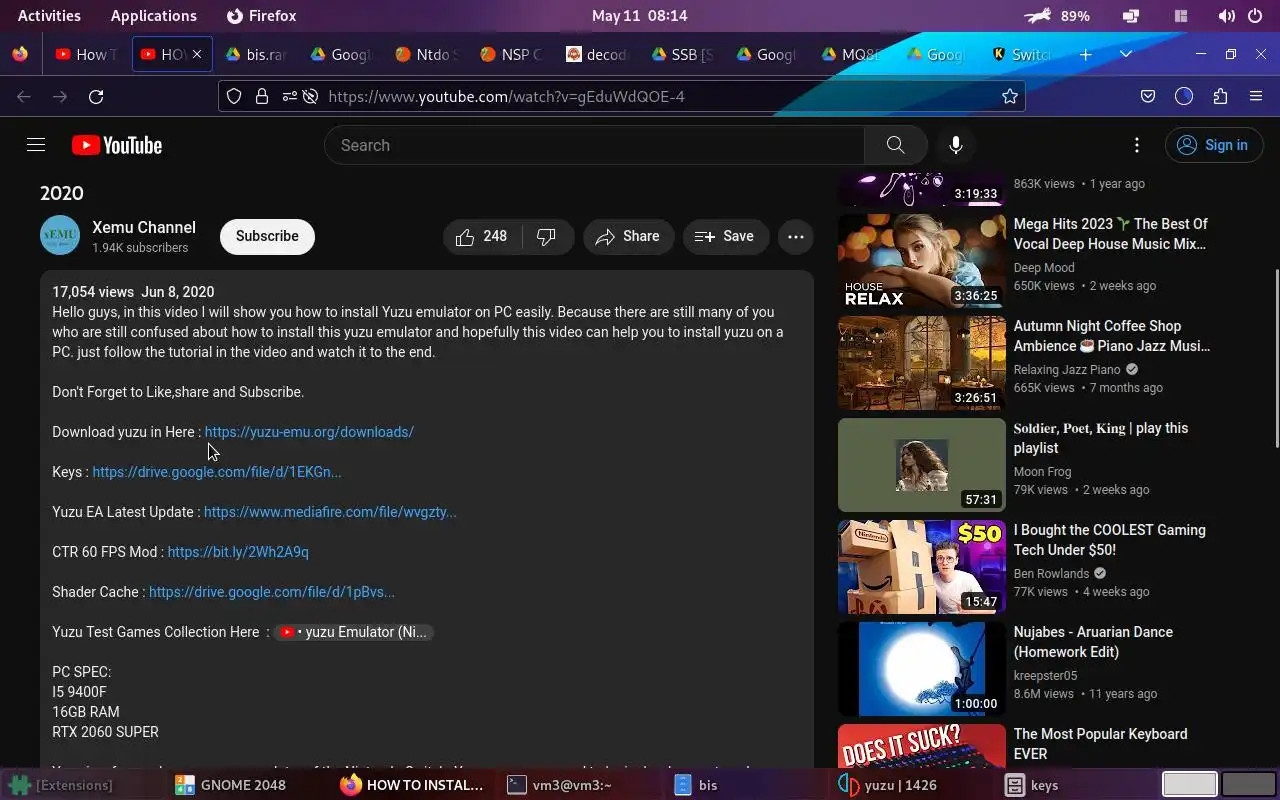This screenshot has height=800, width=1280.
Task: Activate voice search microphone
Action: pos(956,145)
